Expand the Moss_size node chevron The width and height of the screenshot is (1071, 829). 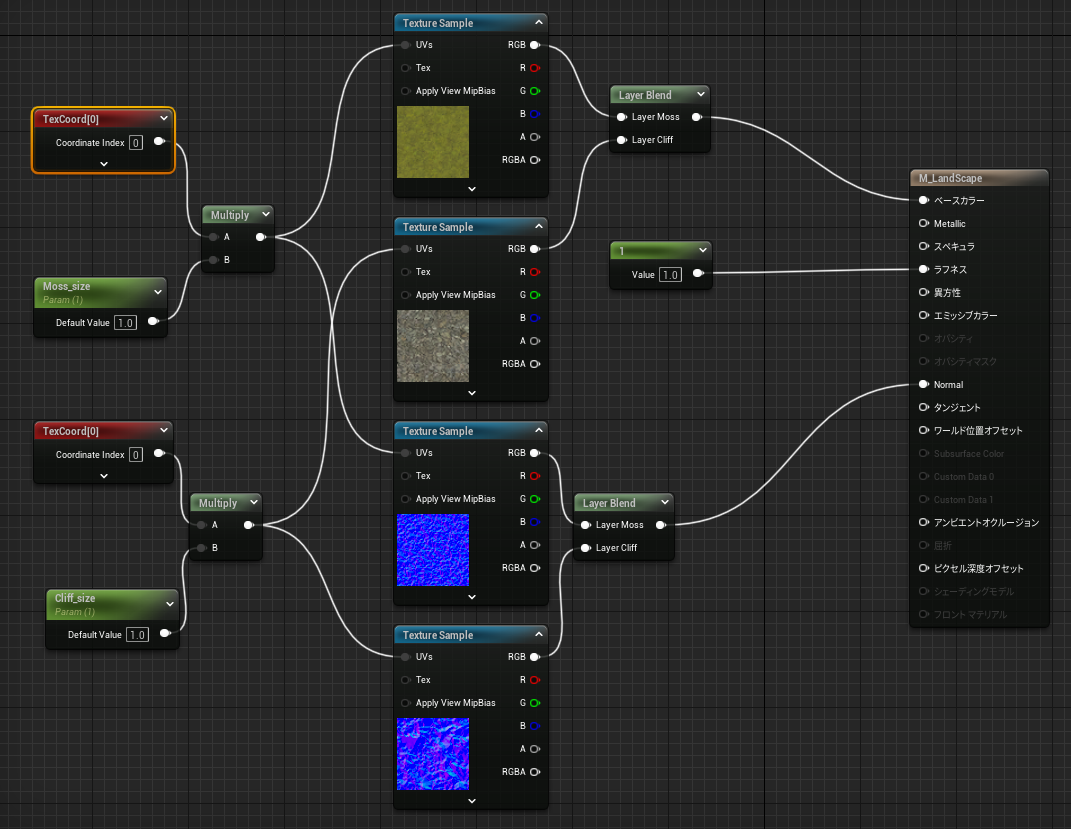point(158,292)
